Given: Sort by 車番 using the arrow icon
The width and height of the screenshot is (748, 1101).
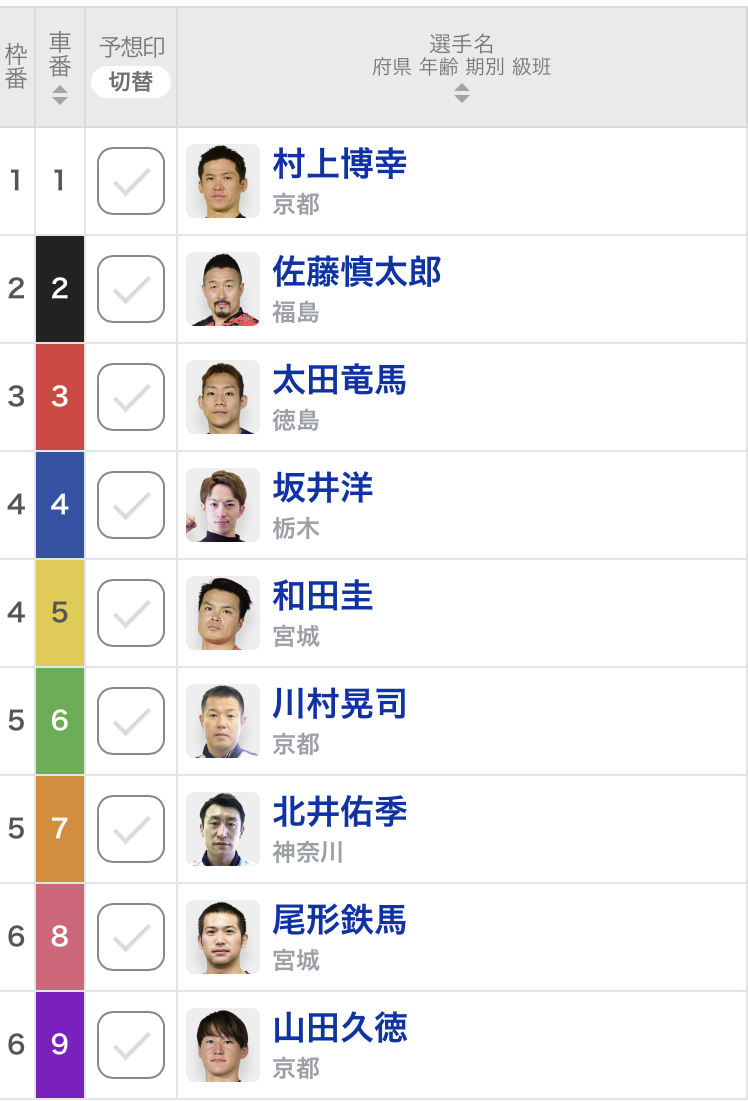Looking at the screenshot, I should tap(60, 95).
